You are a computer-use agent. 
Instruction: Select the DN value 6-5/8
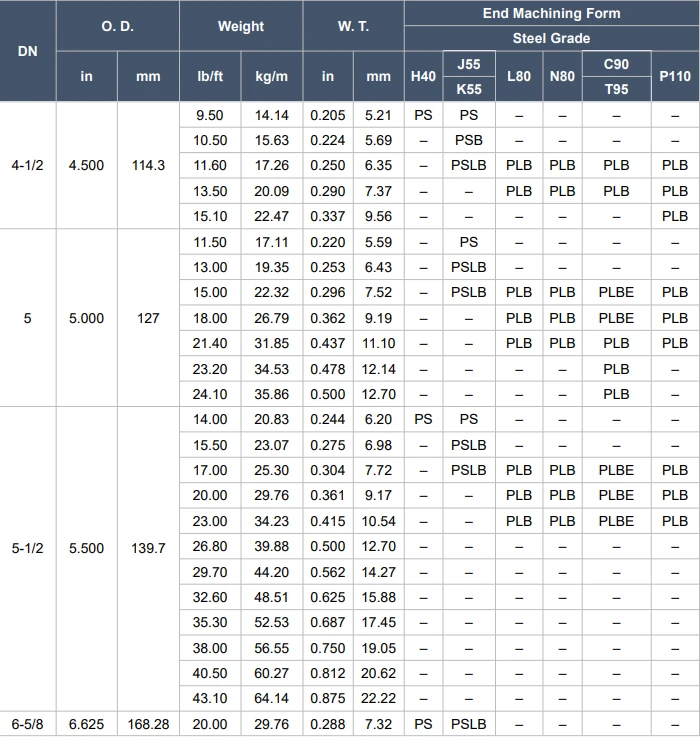[27, 724]
